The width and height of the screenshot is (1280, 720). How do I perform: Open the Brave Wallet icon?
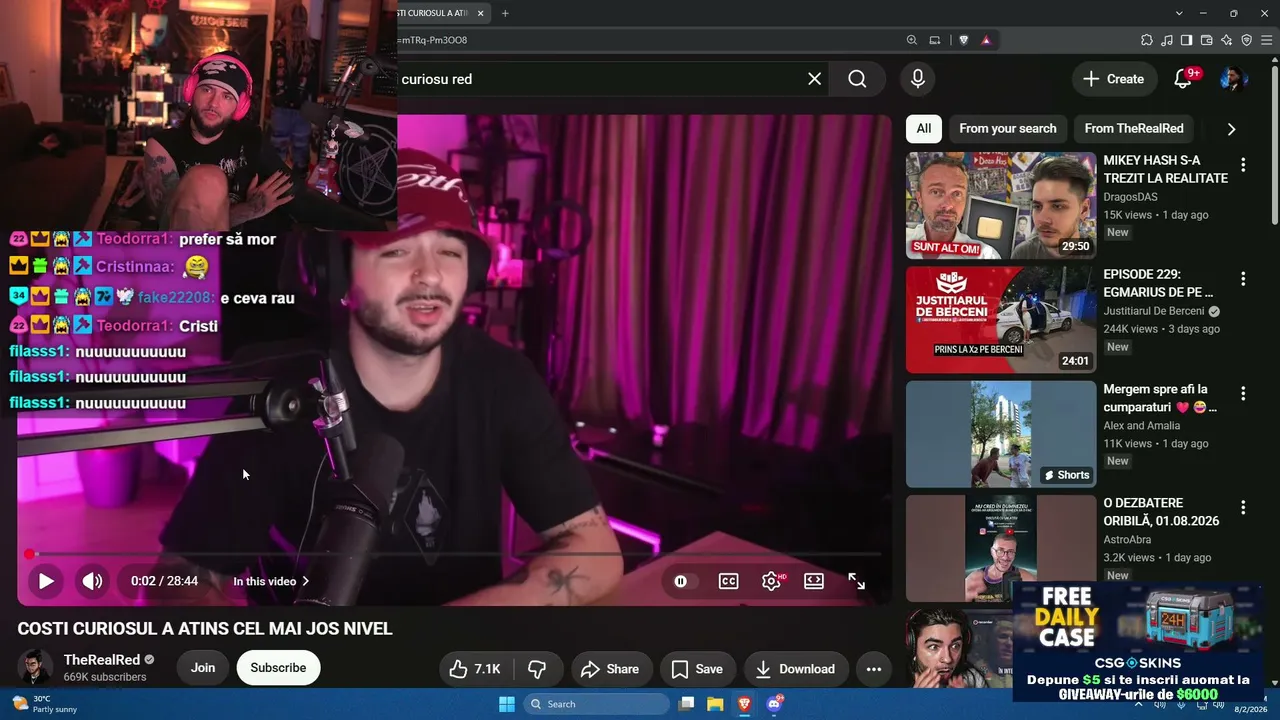1206,40
